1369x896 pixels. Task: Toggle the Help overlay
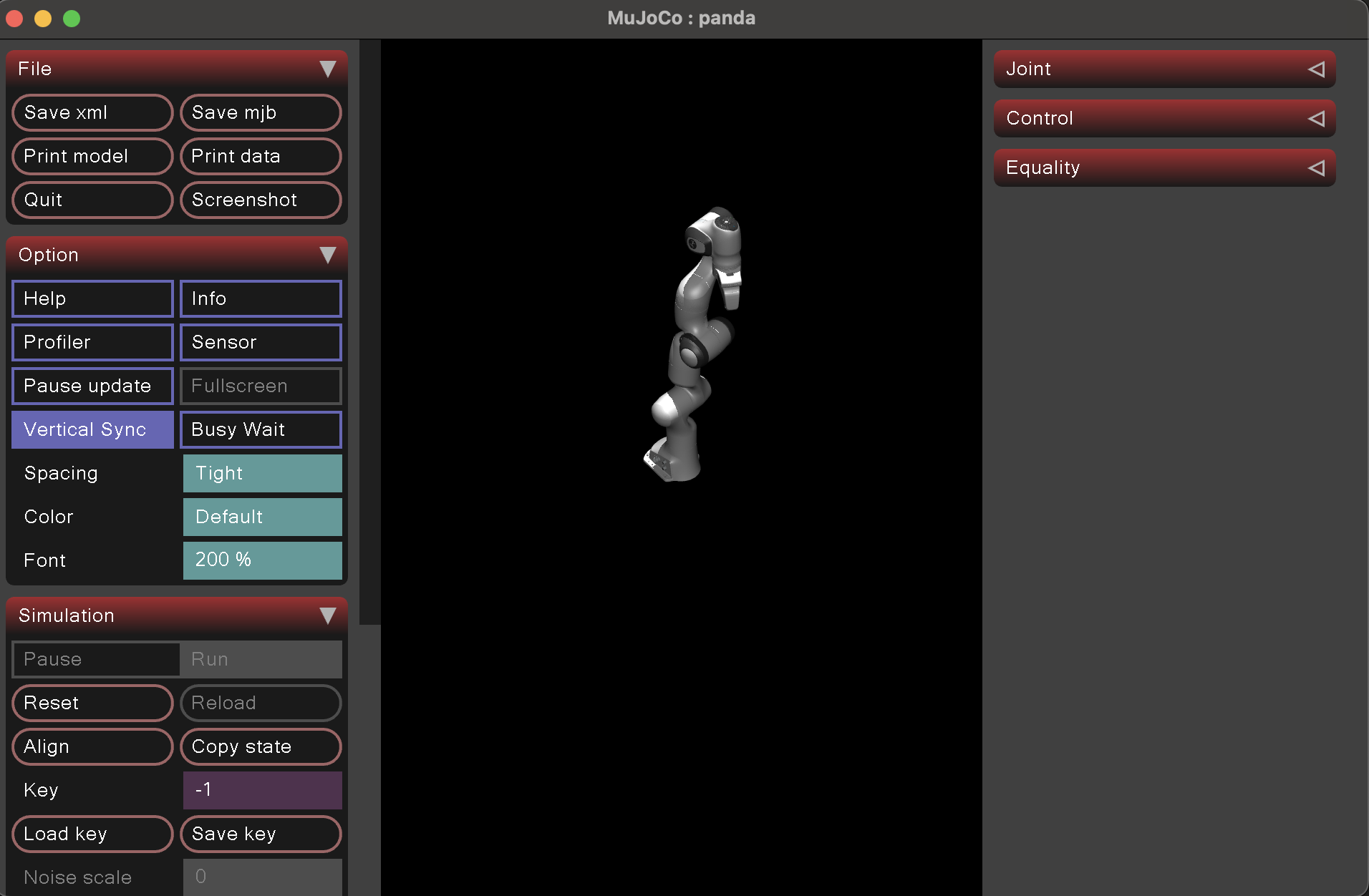[92, 298]
